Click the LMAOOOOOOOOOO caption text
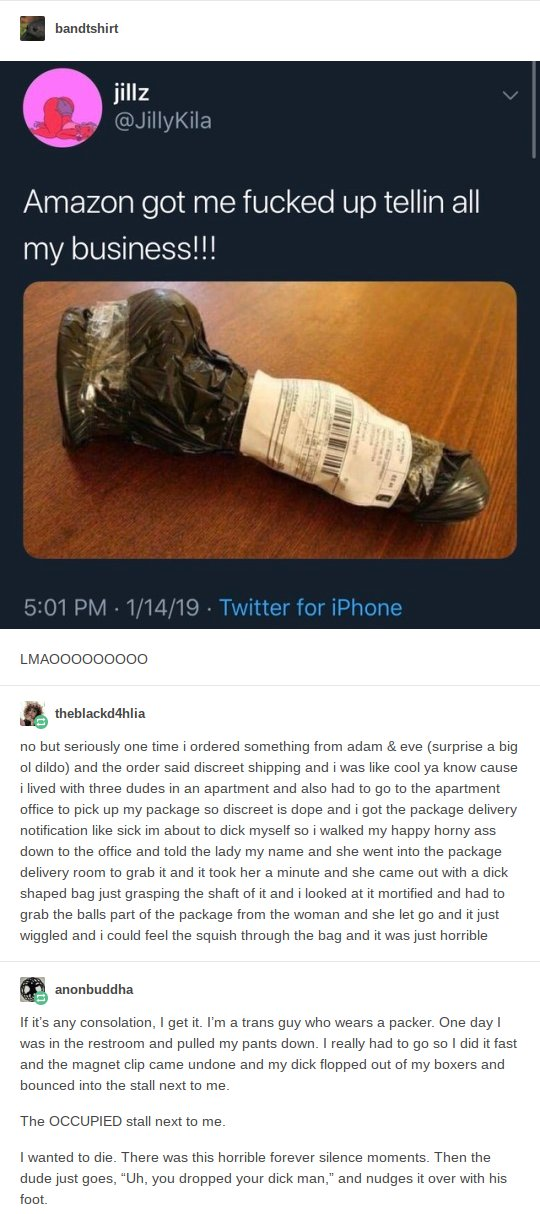 [84, 659]
